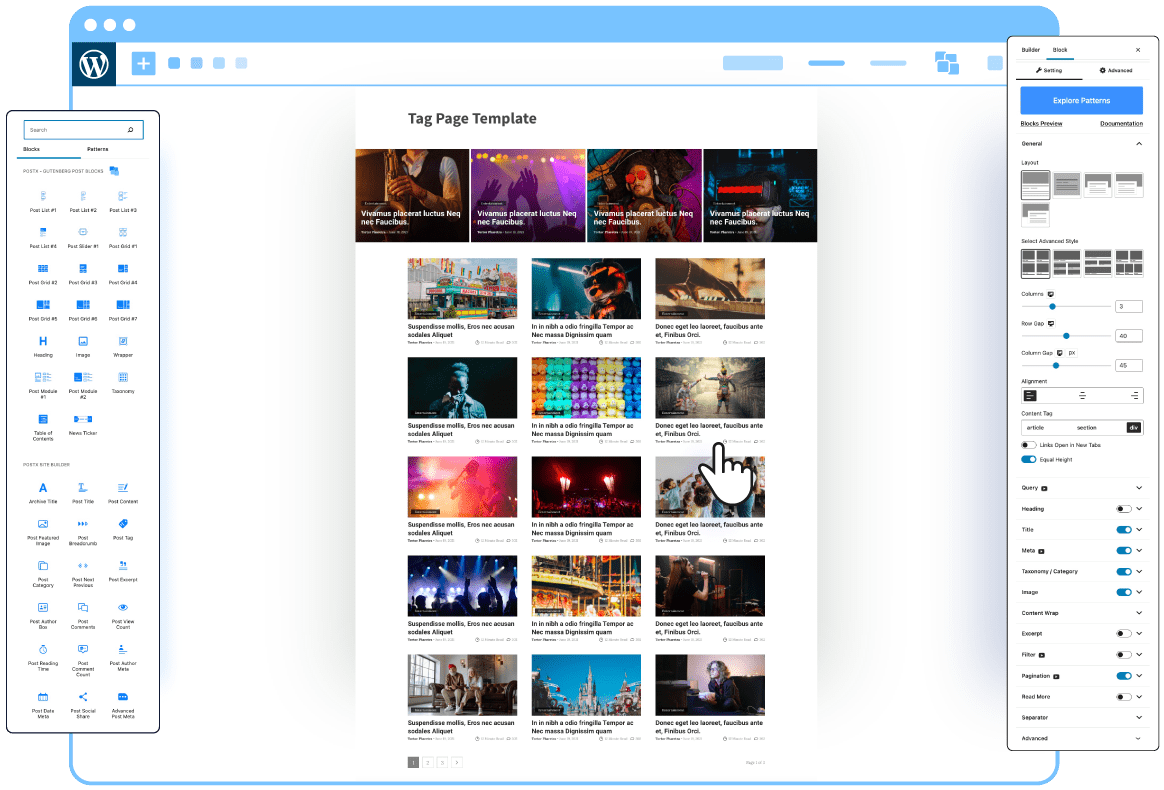
Task: Insert the Post Category block
Action: point(43,574)
